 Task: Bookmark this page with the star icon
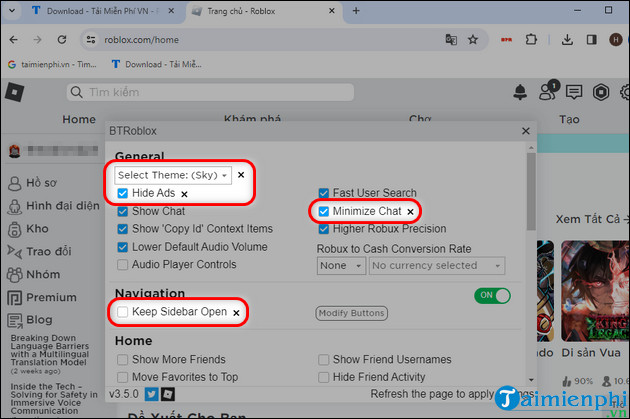(473, 39)
